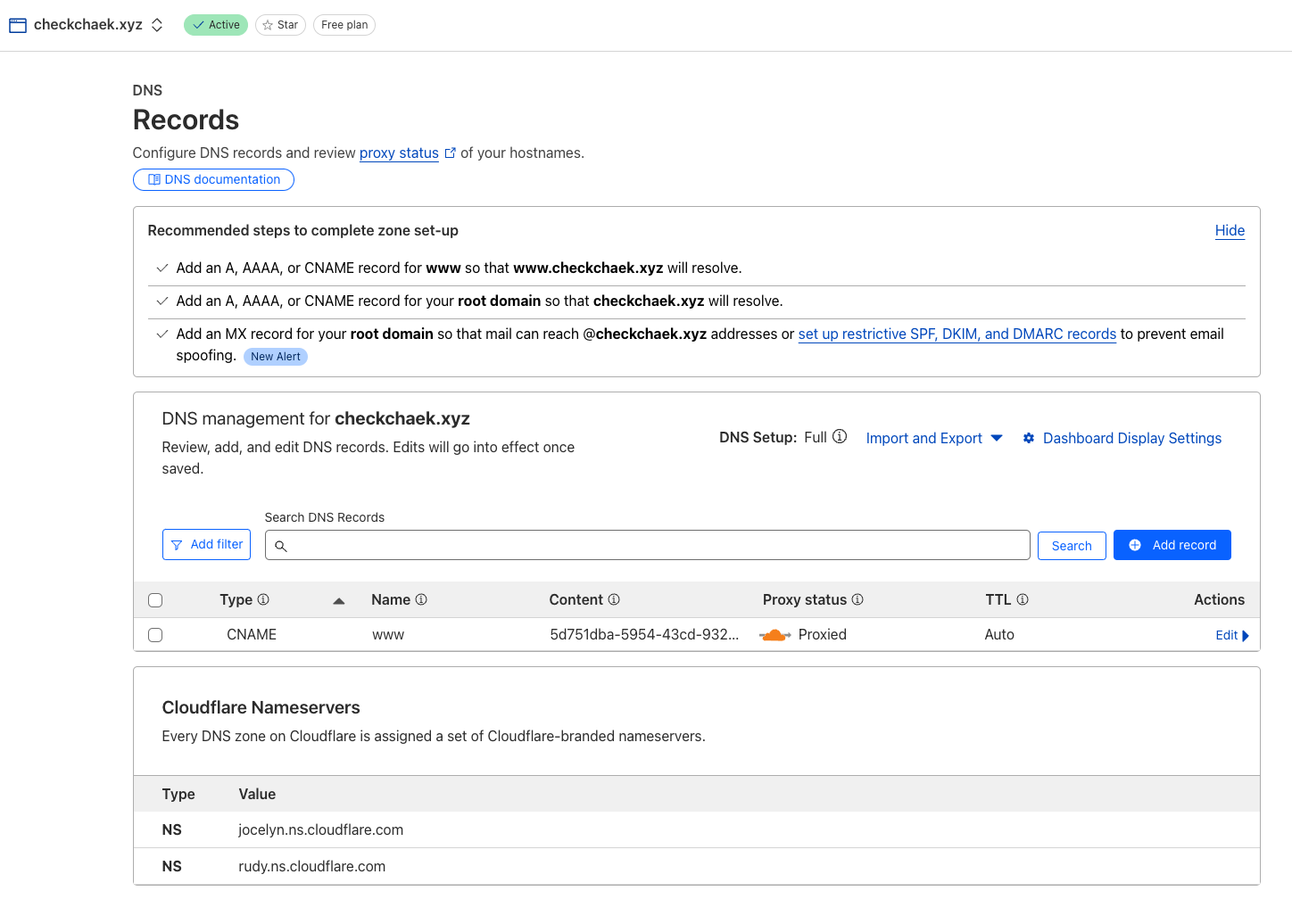1292x924 pixels.
Task: Expand Edit for the www record
Action: [1232, 635]
